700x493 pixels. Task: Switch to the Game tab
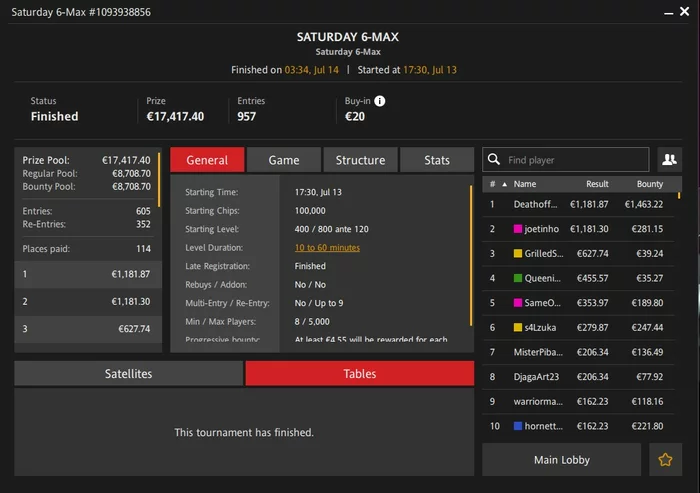coord(284,160)
